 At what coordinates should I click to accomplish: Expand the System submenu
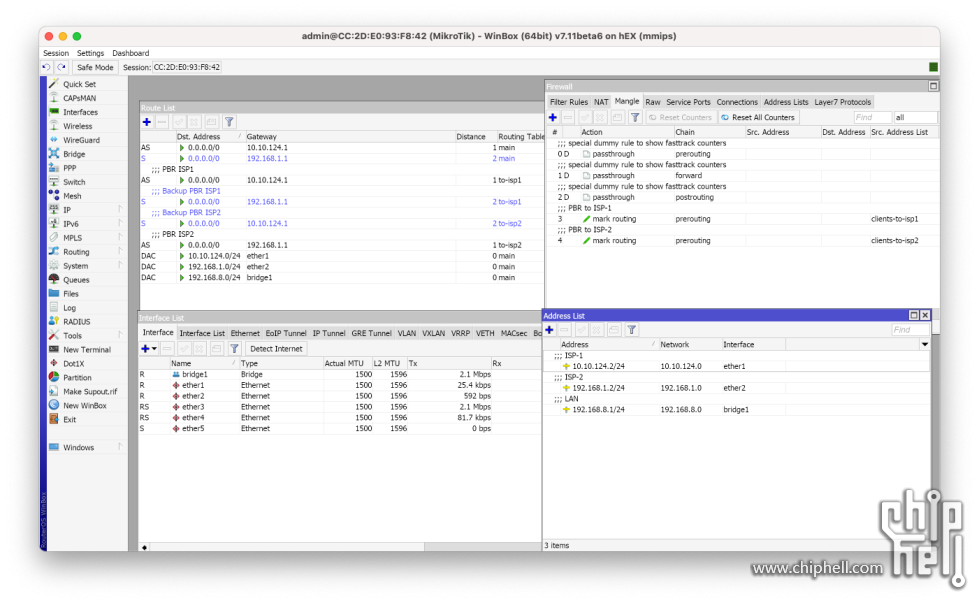(120, 265)
